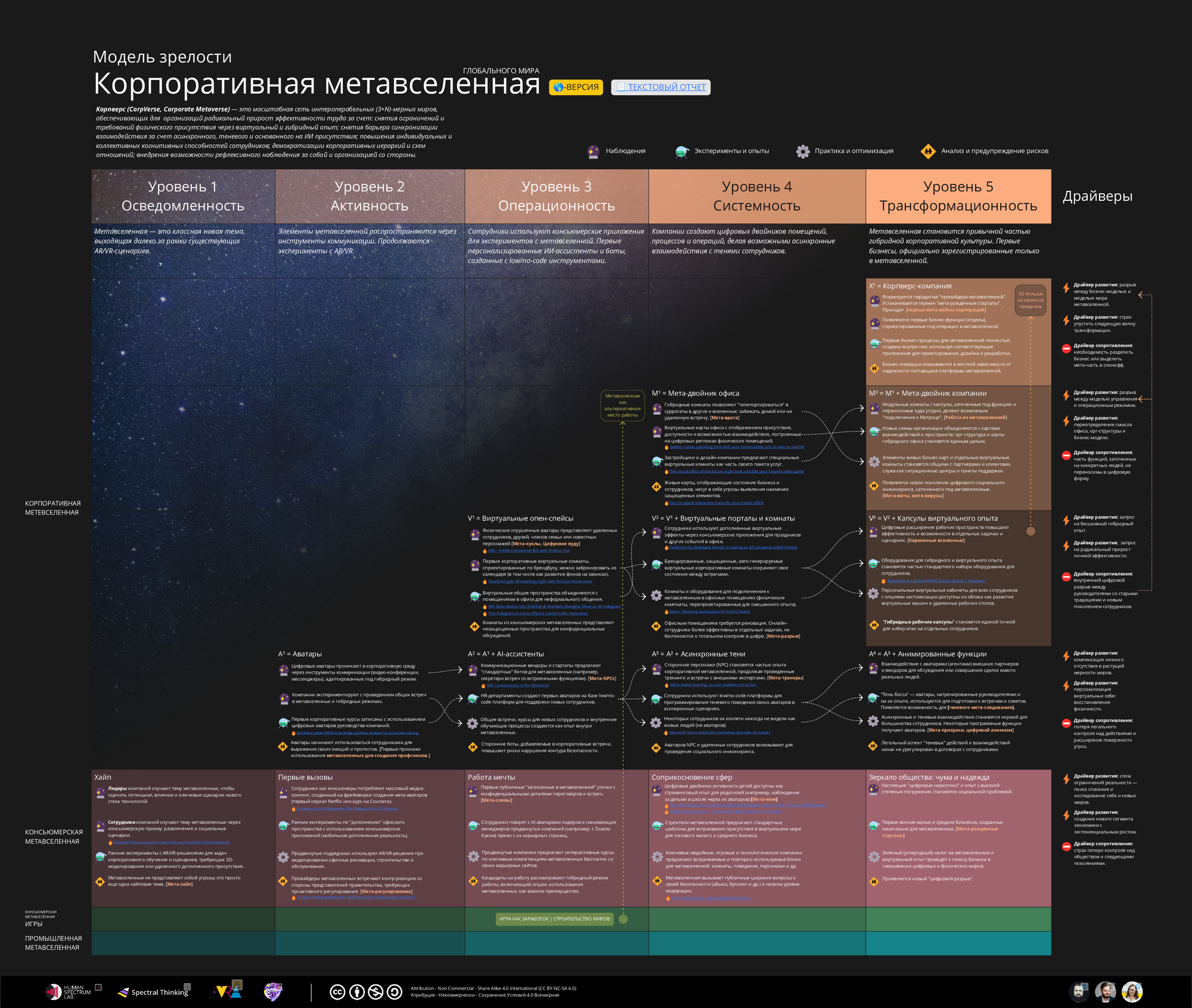1192x1008 pixels.
Task: Click the Spectral Thinking logo
Action: pos(153,992)
